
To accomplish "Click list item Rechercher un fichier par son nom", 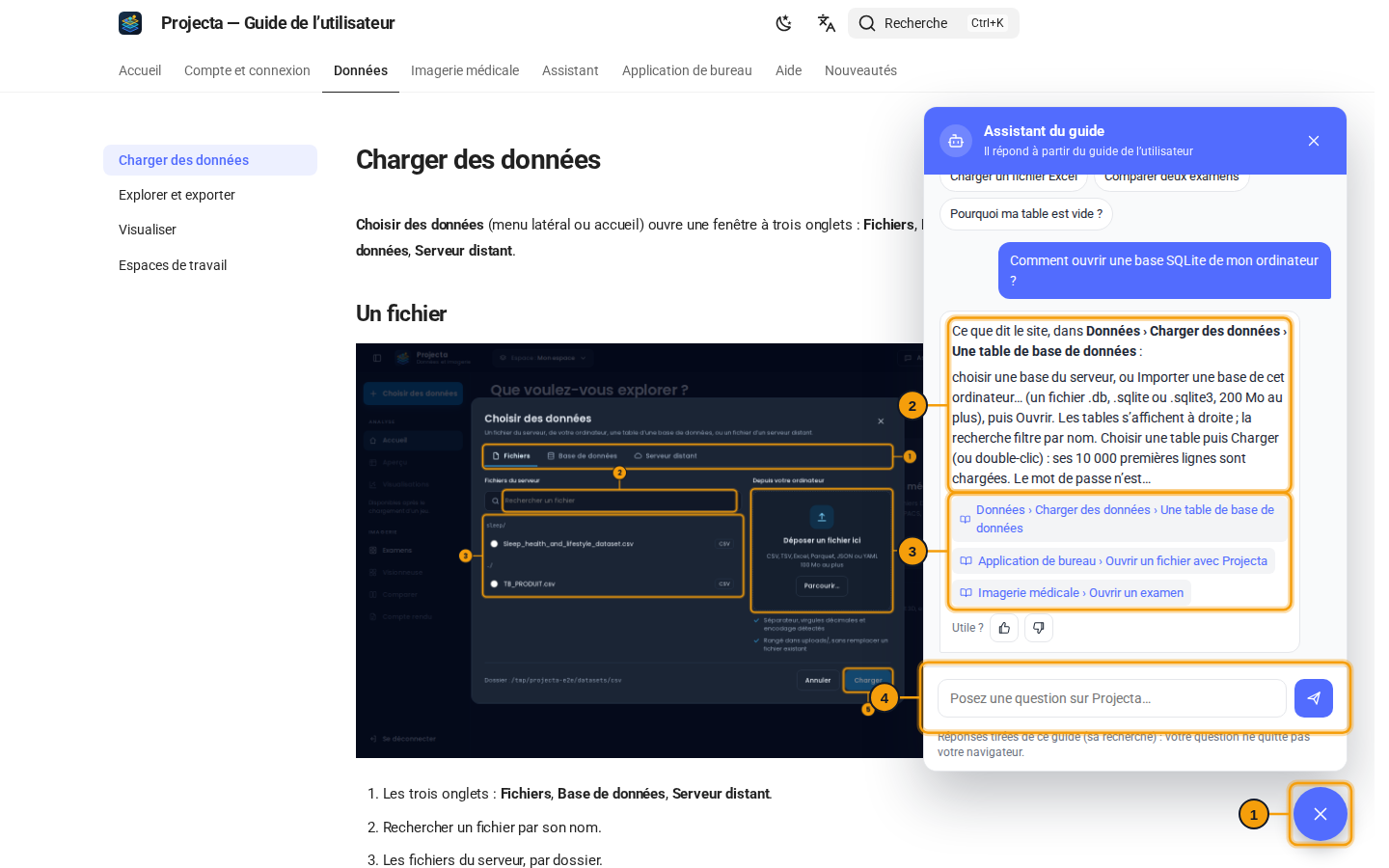I will 492,827.
